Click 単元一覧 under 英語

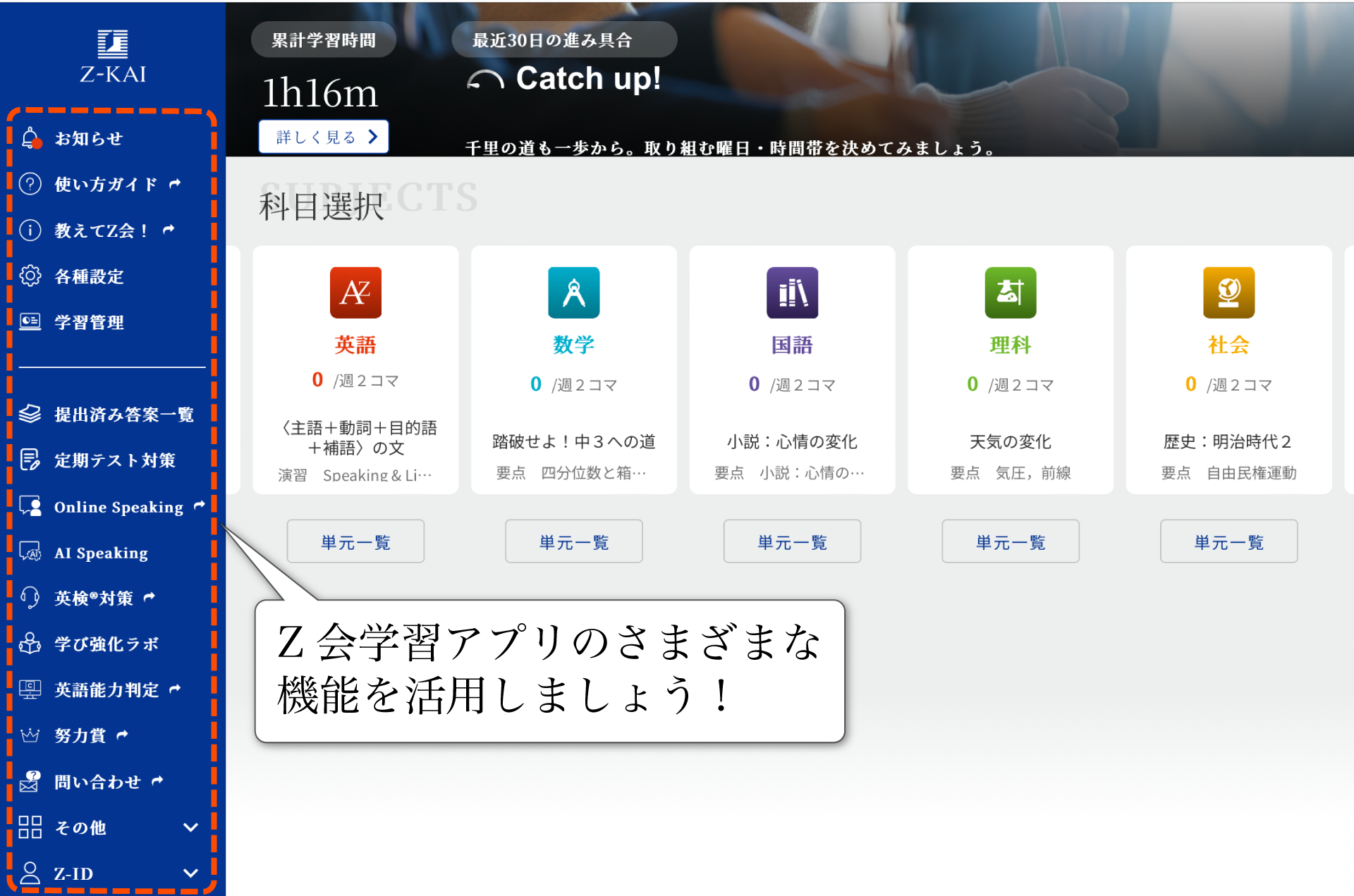tap(355, 541)
